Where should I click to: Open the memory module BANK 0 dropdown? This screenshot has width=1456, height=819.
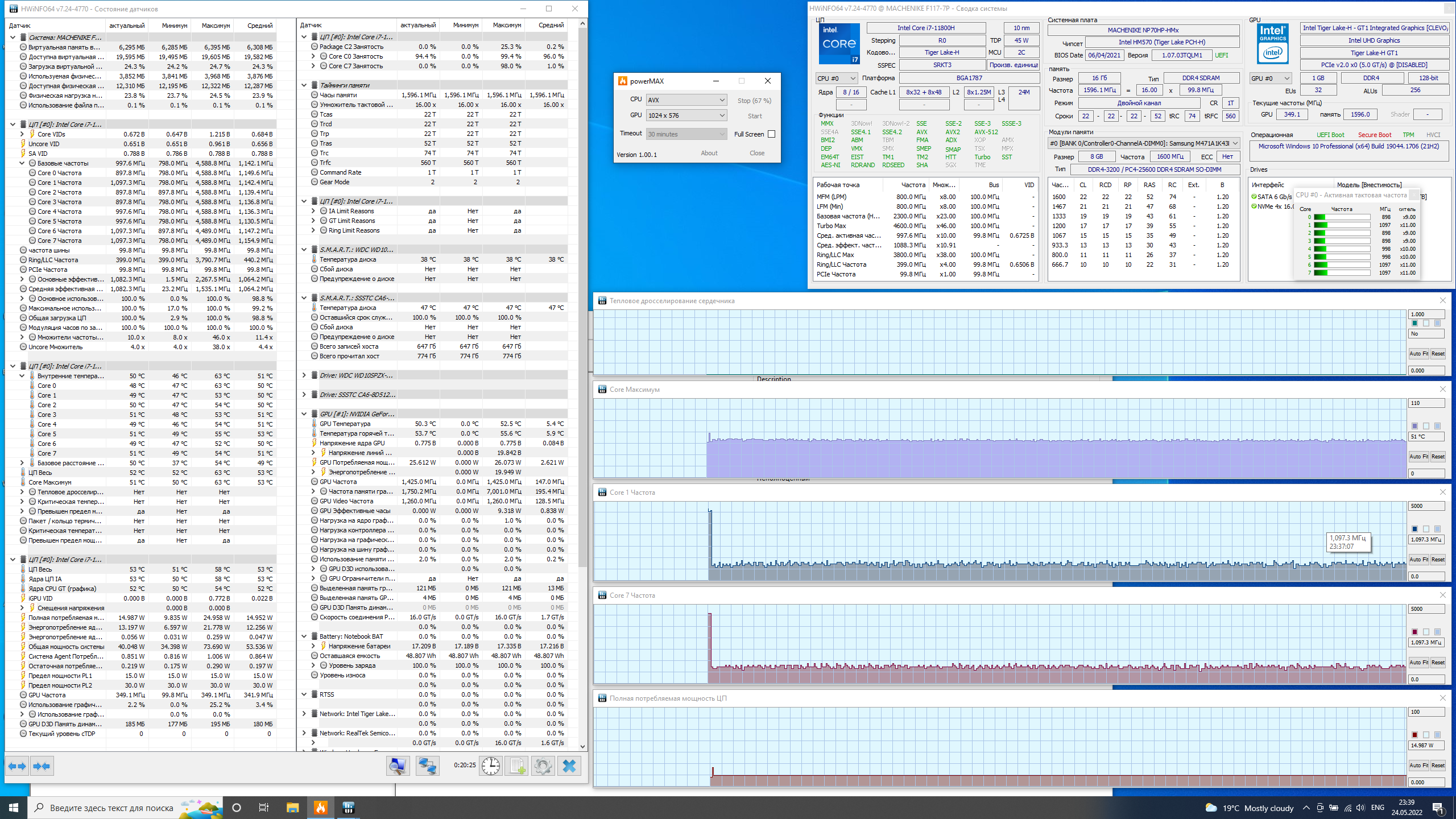point(1144,143)
